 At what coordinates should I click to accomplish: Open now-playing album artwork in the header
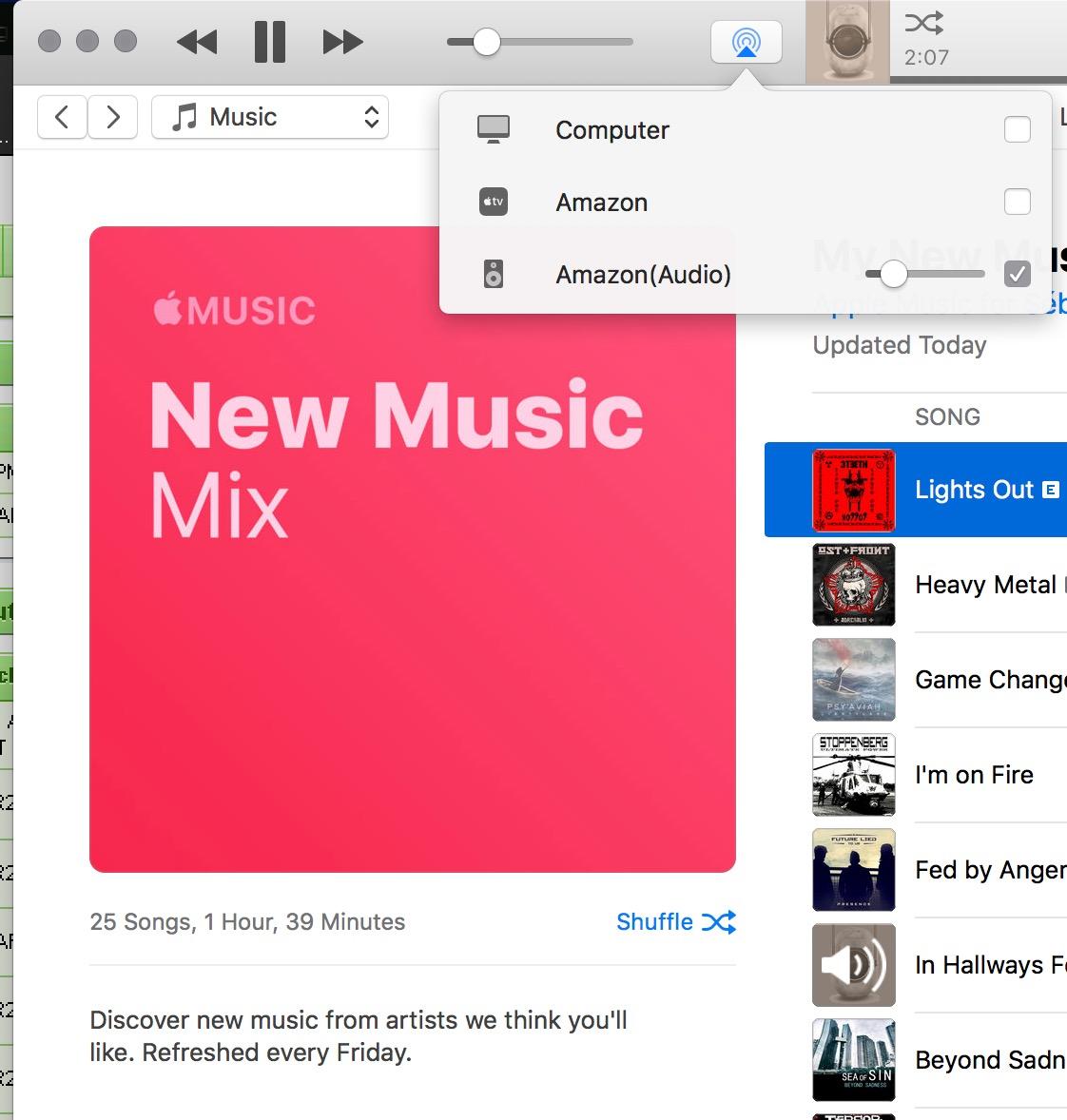[x=847, y=42]
